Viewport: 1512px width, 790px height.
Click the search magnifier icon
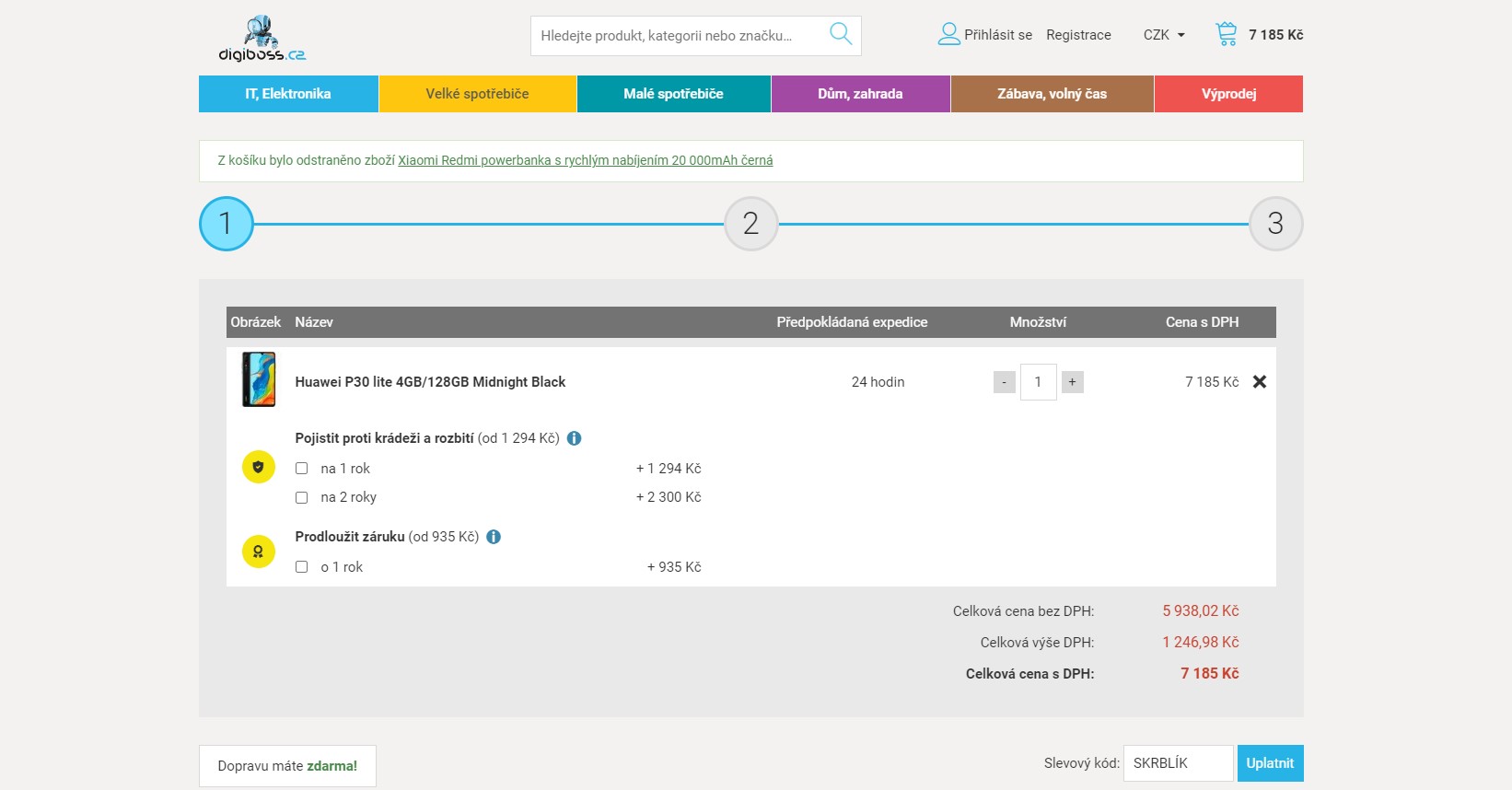coord(841,34)
